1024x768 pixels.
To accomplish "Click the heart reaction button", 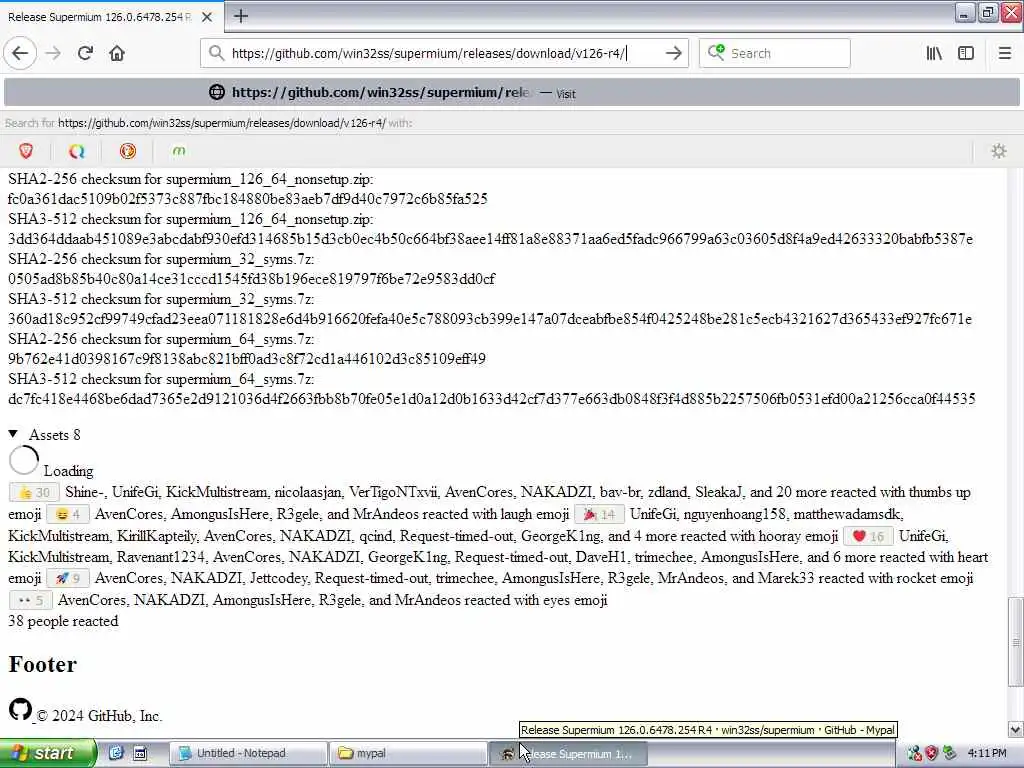I will (868, 536).
